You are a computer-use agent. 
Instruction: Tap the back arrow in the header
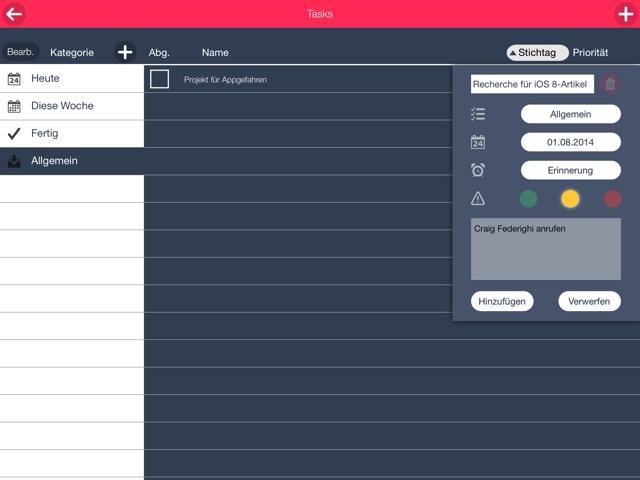click(x=14, y=14)
